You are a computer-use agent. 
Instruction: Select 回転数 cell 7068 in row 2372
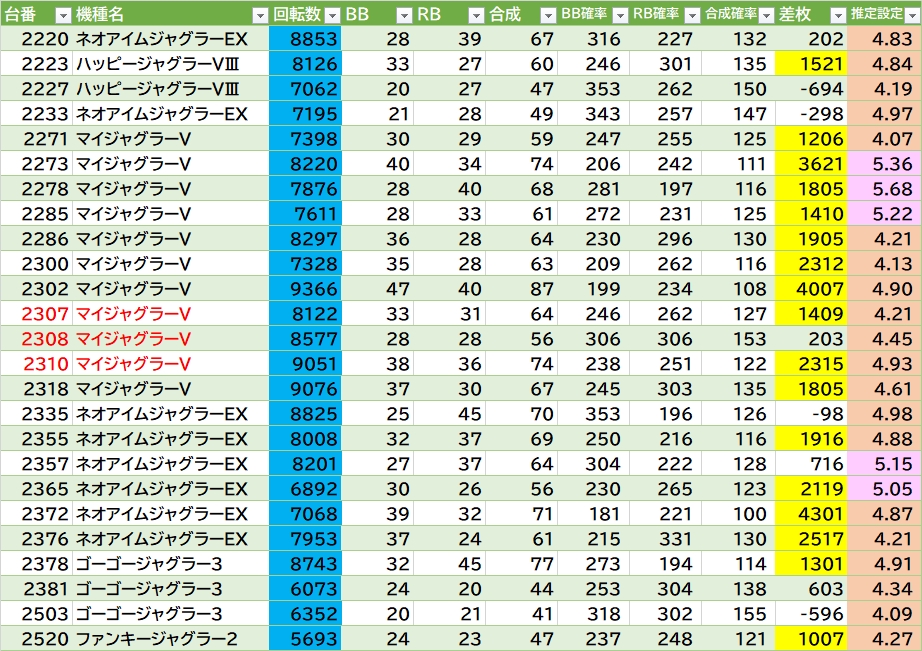pyautogui.click(x=305, y=513)
